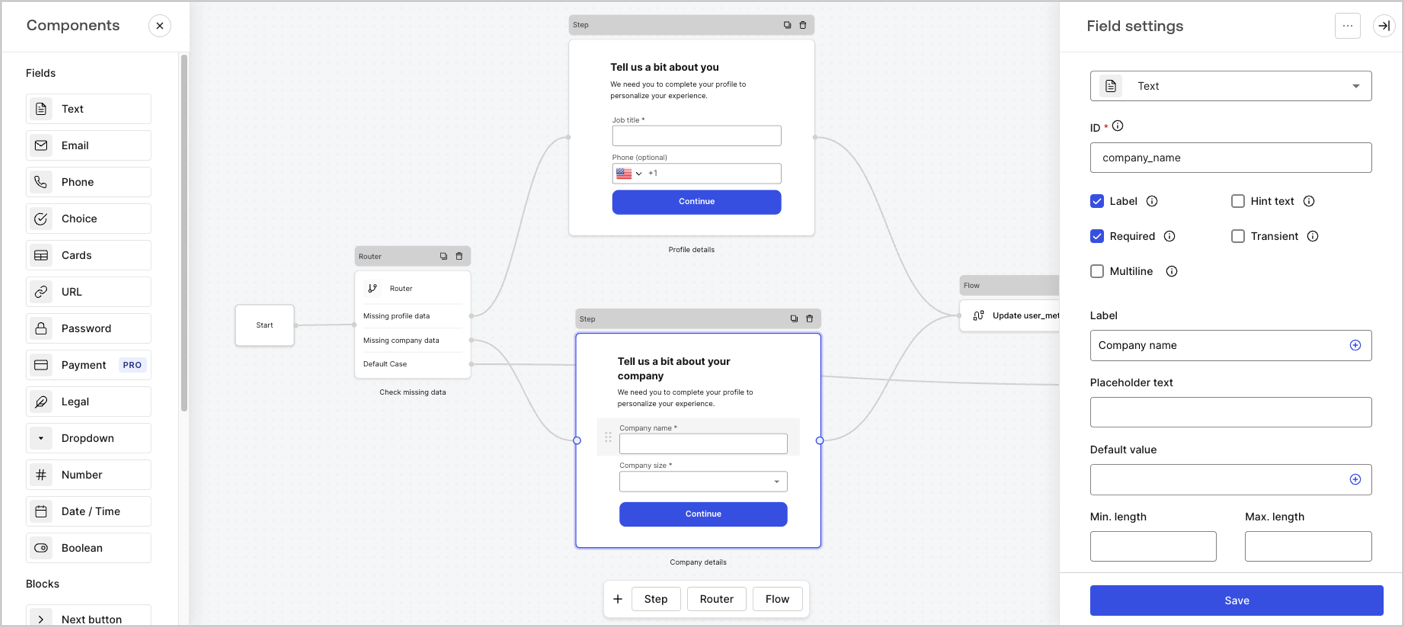Enable the Hint text checkbox
Image resolution: width=1404 pixels, height=627 pixels.
1237,201
